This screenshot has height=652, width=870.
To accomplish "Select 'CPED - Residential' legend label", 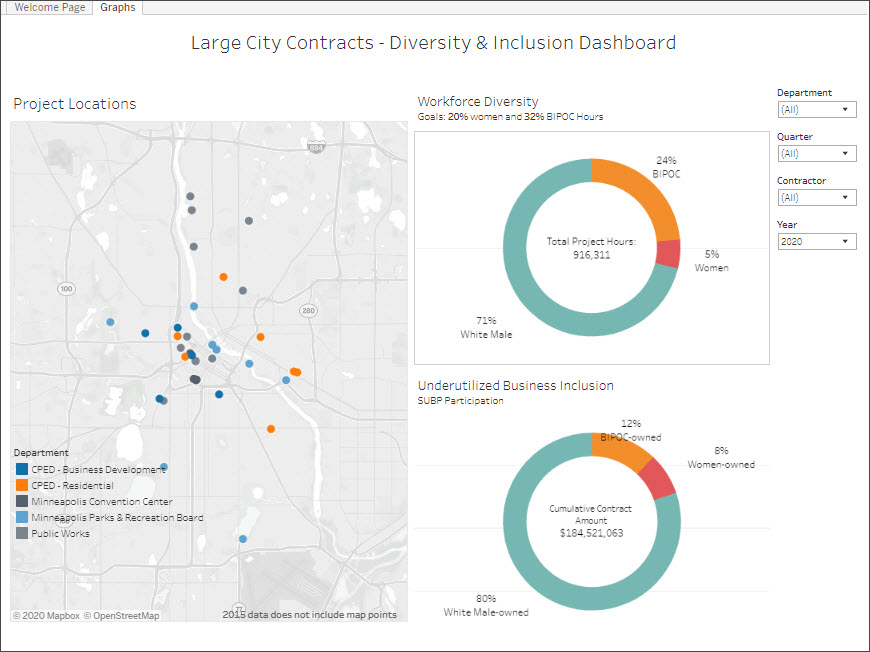I will [x=72, y=486].
